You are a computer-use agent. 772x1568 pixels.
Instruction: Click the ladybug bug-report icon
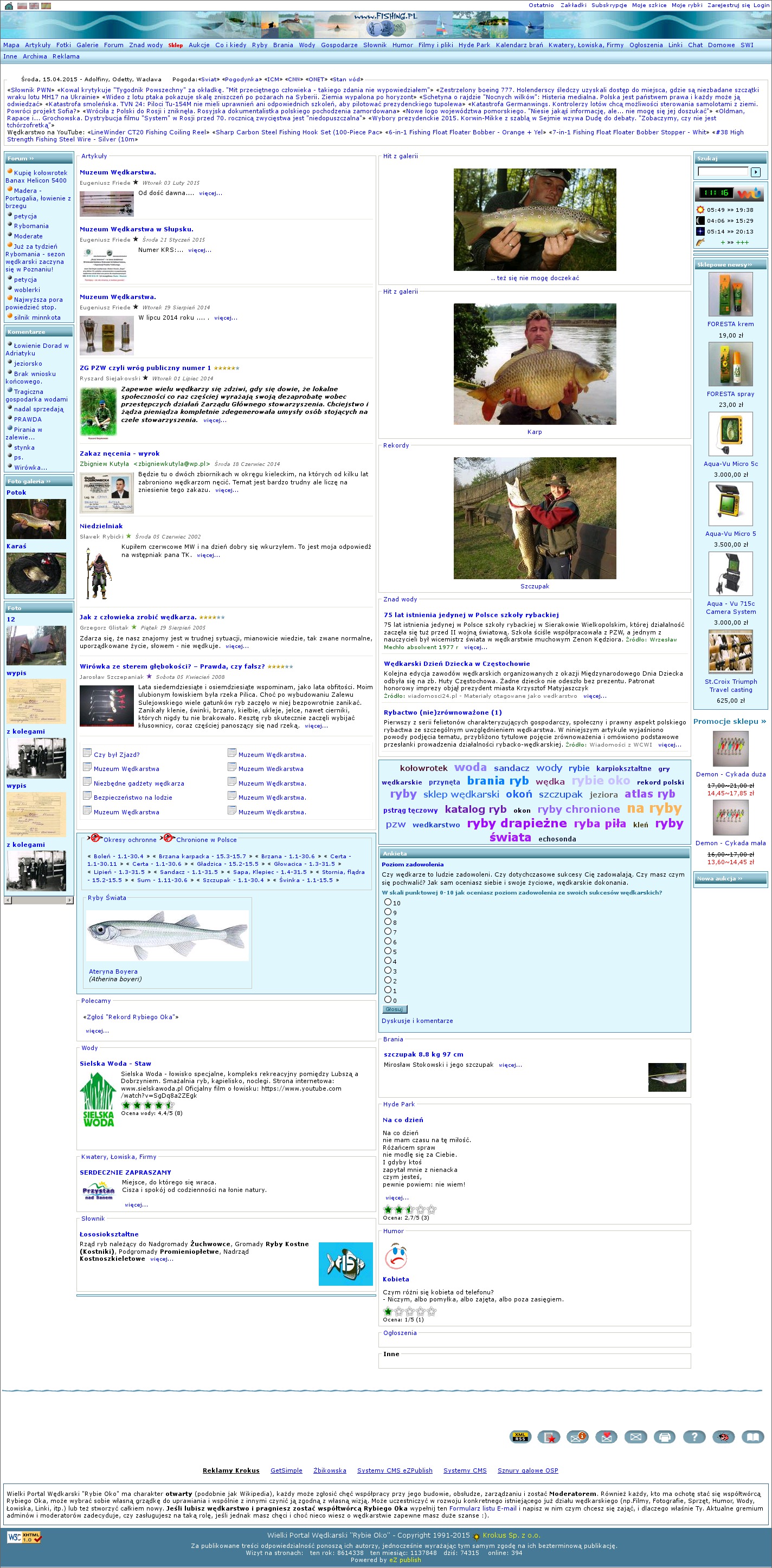point(723,1436)
